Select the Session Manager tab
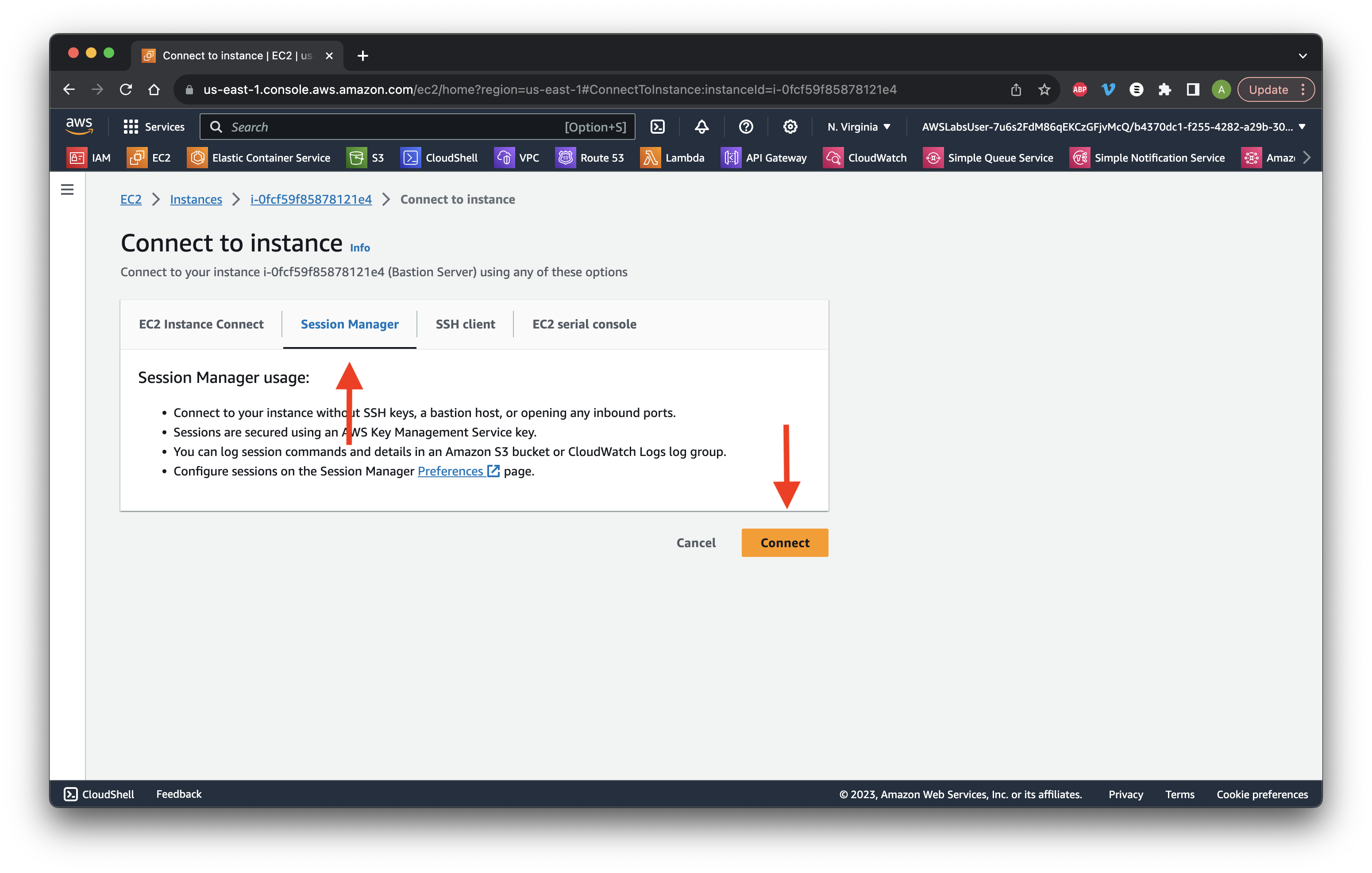The height and width of the screenshot is (873, 1372). [x=349, y=324]
